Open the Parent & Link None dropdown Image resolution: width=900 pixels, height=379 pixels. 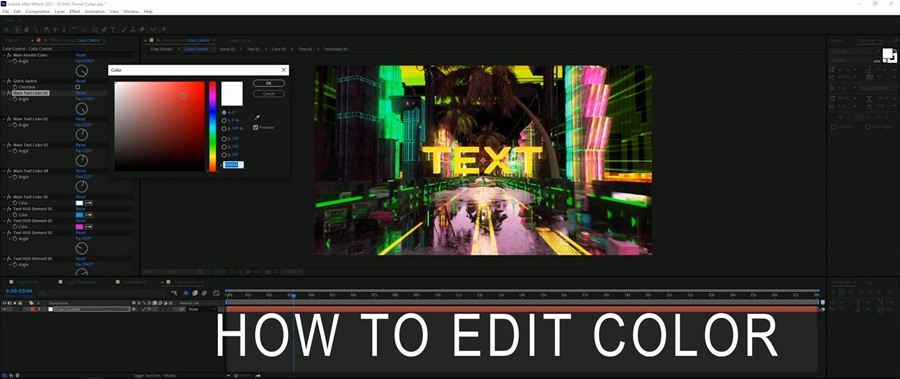click(202, 309)
